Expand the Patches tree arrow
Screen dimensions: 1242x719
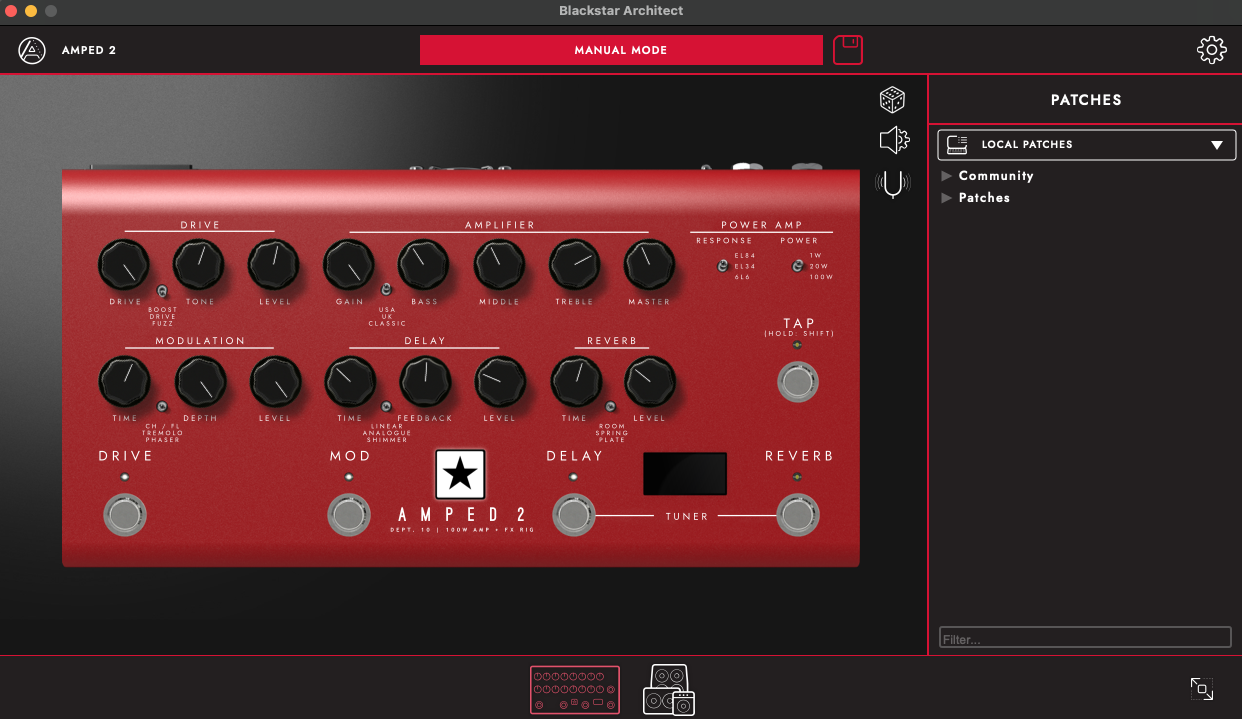[x=947, y=198]
